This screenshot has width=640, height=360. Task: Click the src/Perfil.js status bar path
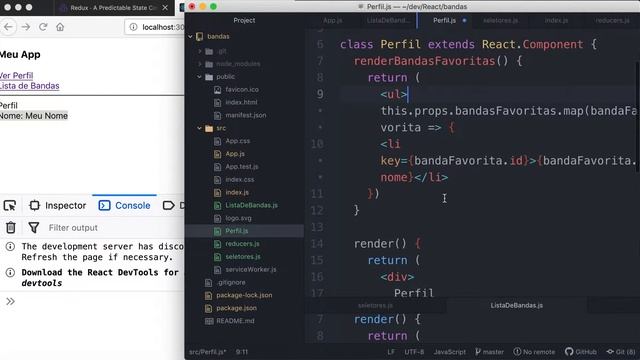[207, 352]
